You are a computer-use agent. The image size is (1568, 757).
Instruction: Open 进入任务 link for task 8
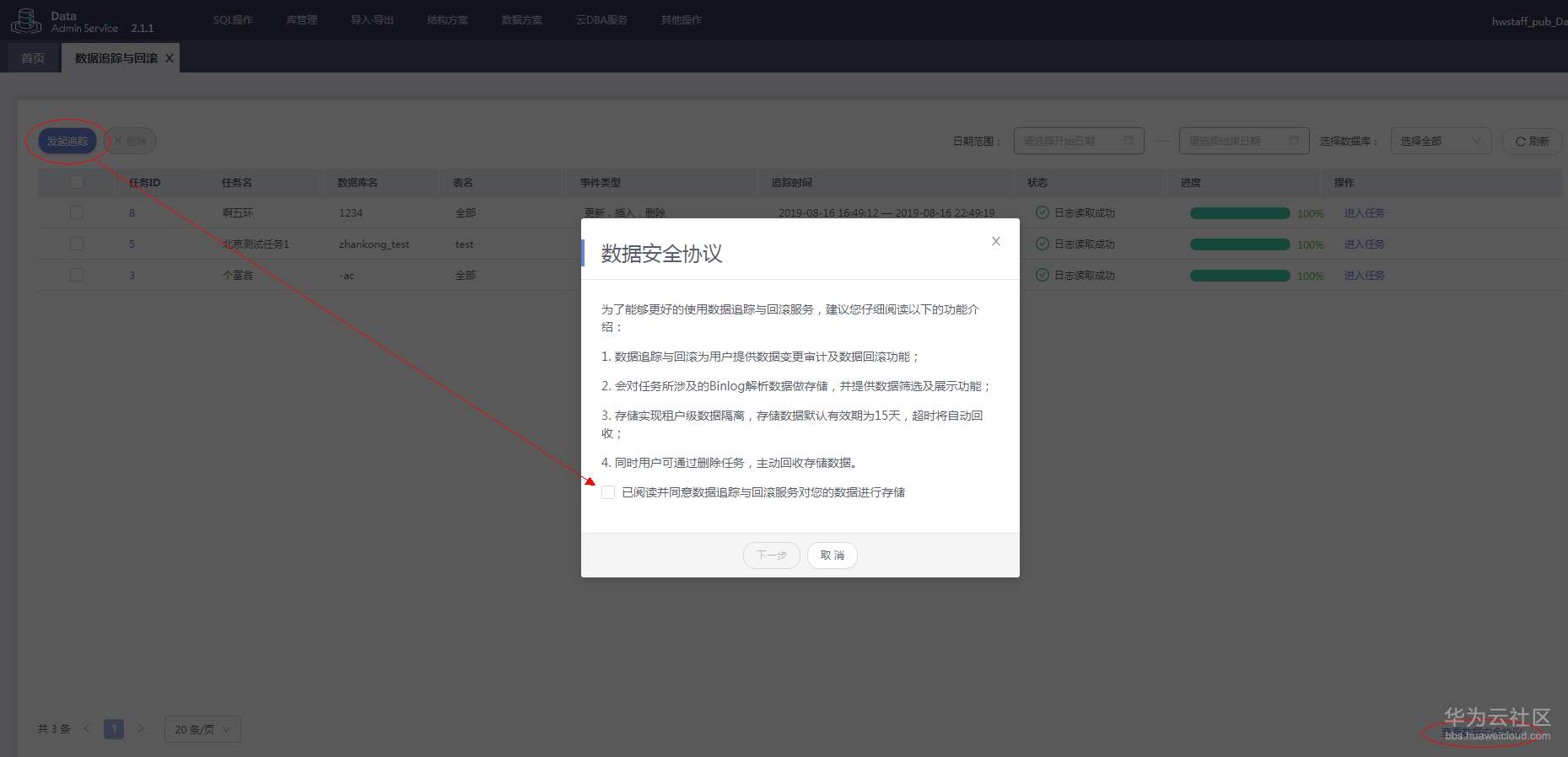(1364, 213)
